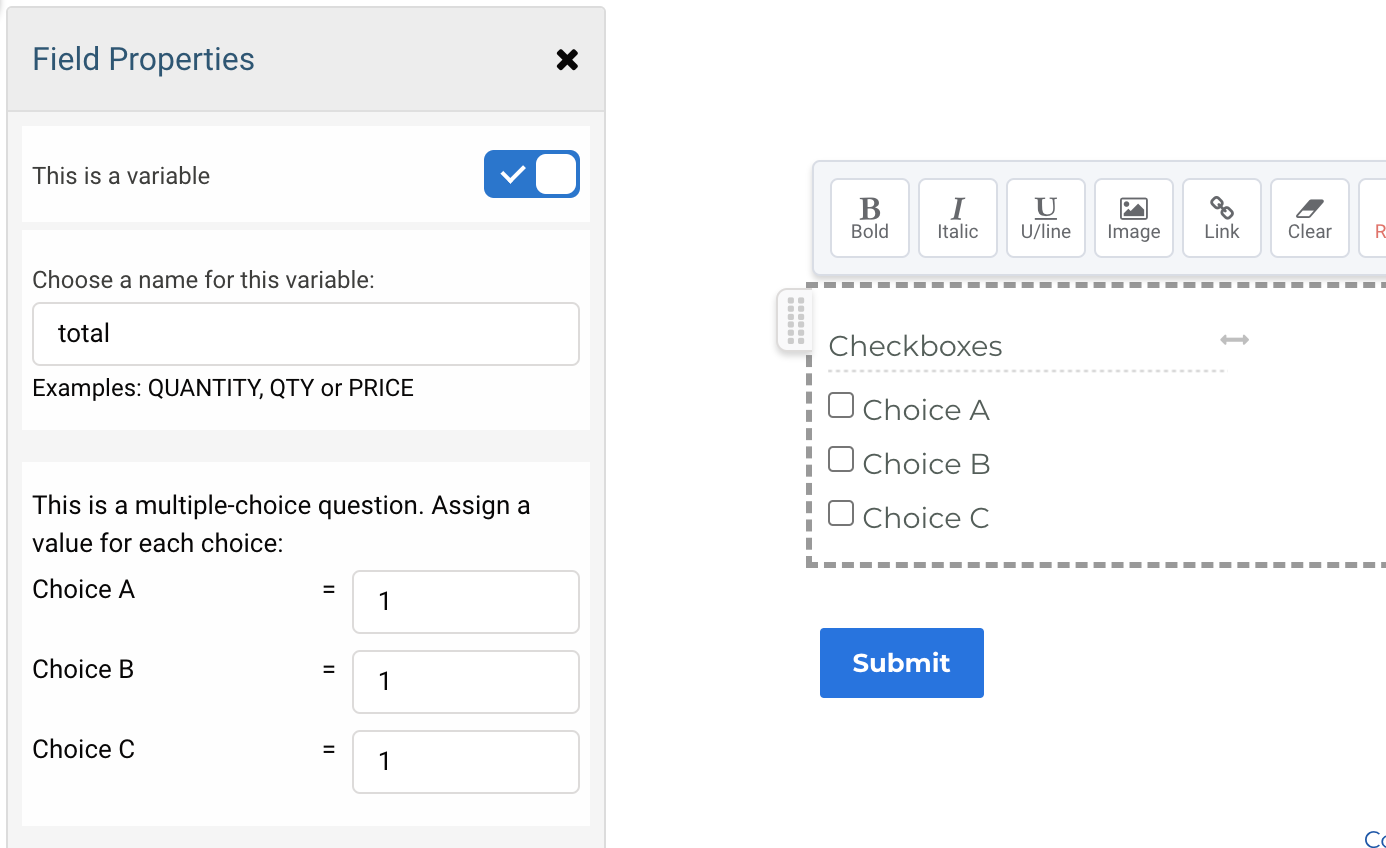The height and width of the screenshot is (848, 1386).
Task: Open the partially visible blue link
Action: [1374, 838]
